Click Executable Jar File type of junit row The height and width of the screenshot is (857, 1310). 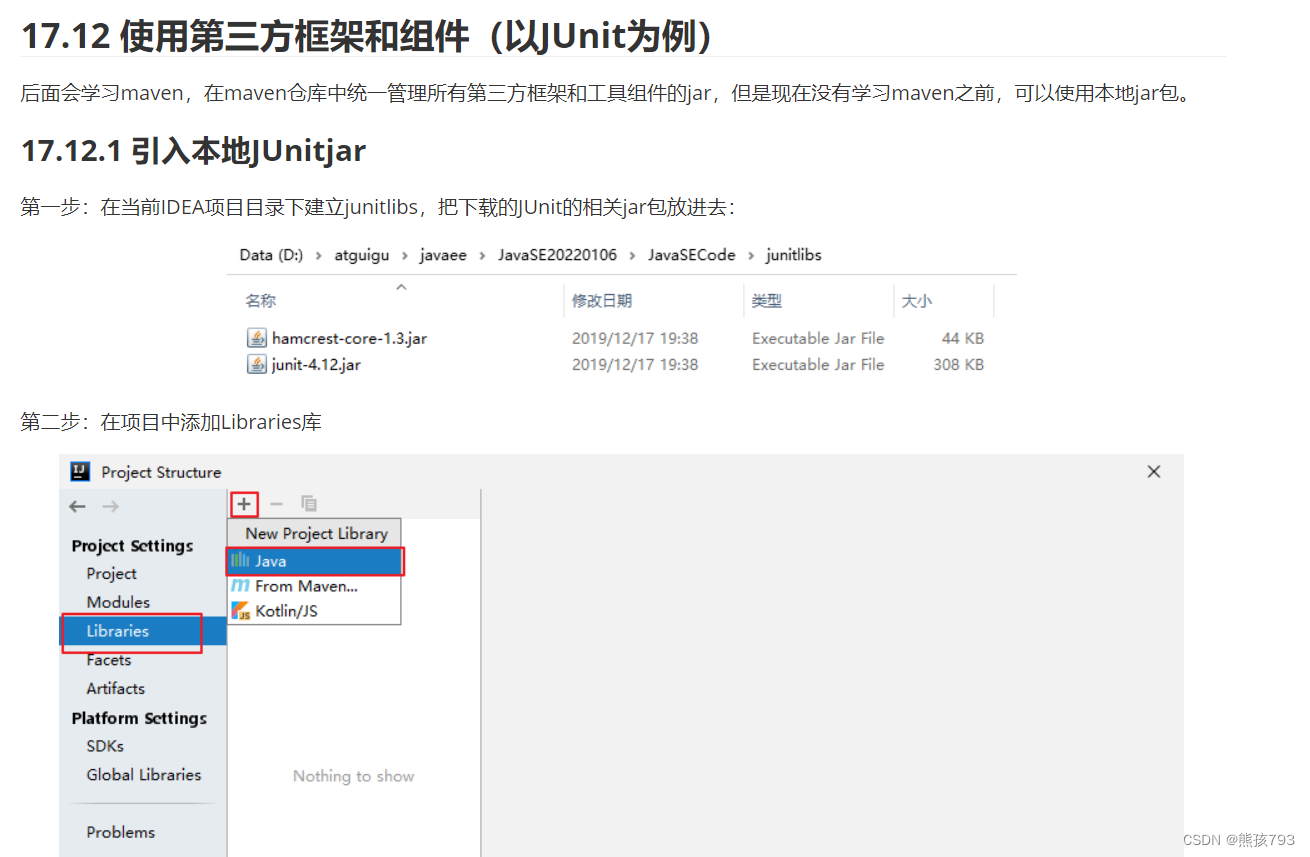[x=818, y=364]
